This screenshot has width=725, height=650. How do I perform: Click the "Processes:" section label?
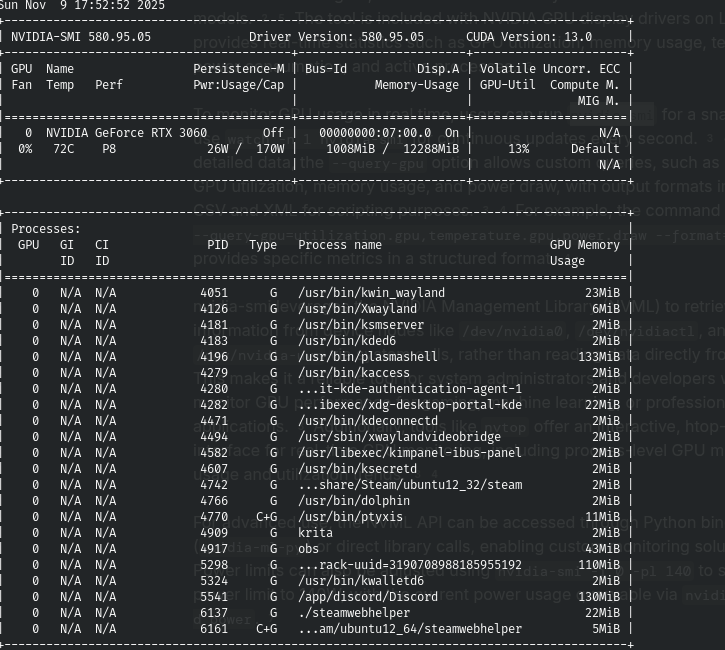46,229
